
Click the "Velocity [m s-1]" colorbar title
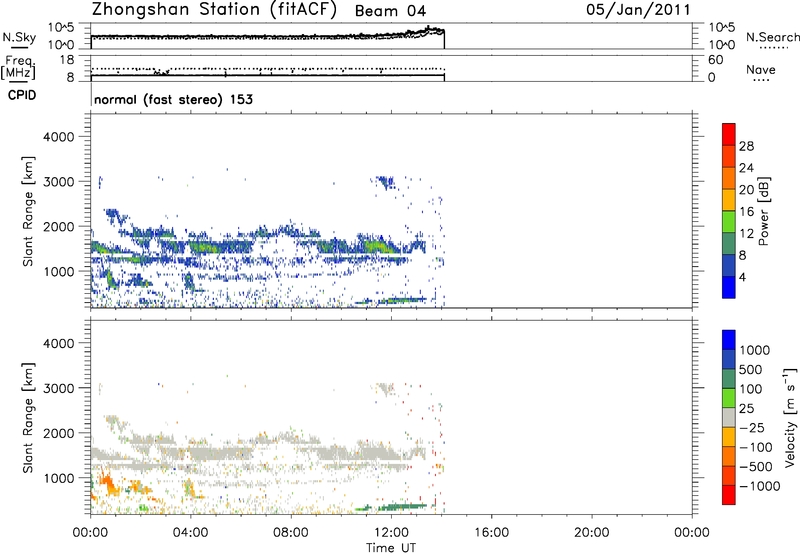coord(790,417)
